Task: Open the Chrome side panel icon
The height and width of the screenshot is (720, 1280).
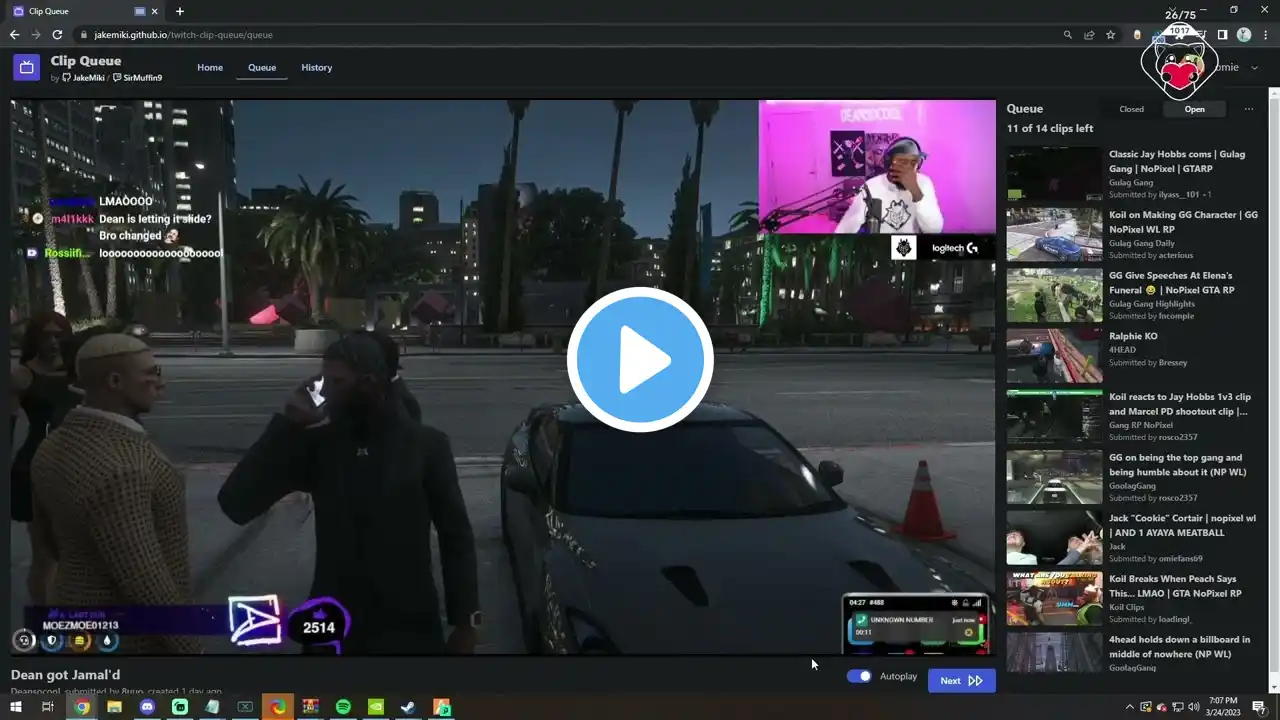Action: [1222, 35]
